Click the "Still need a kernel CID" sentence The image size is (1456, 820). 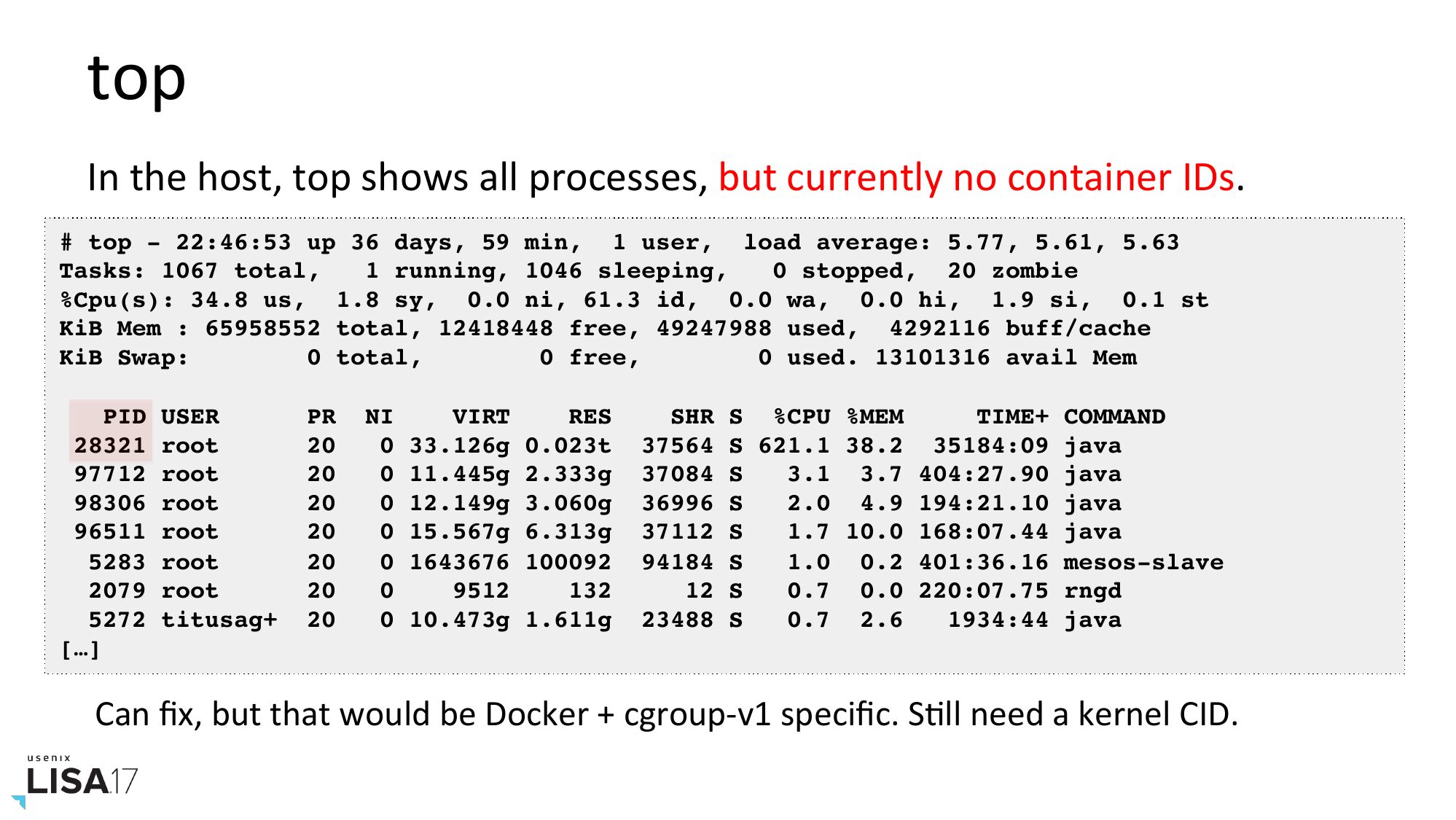(x=1073, y=714)
